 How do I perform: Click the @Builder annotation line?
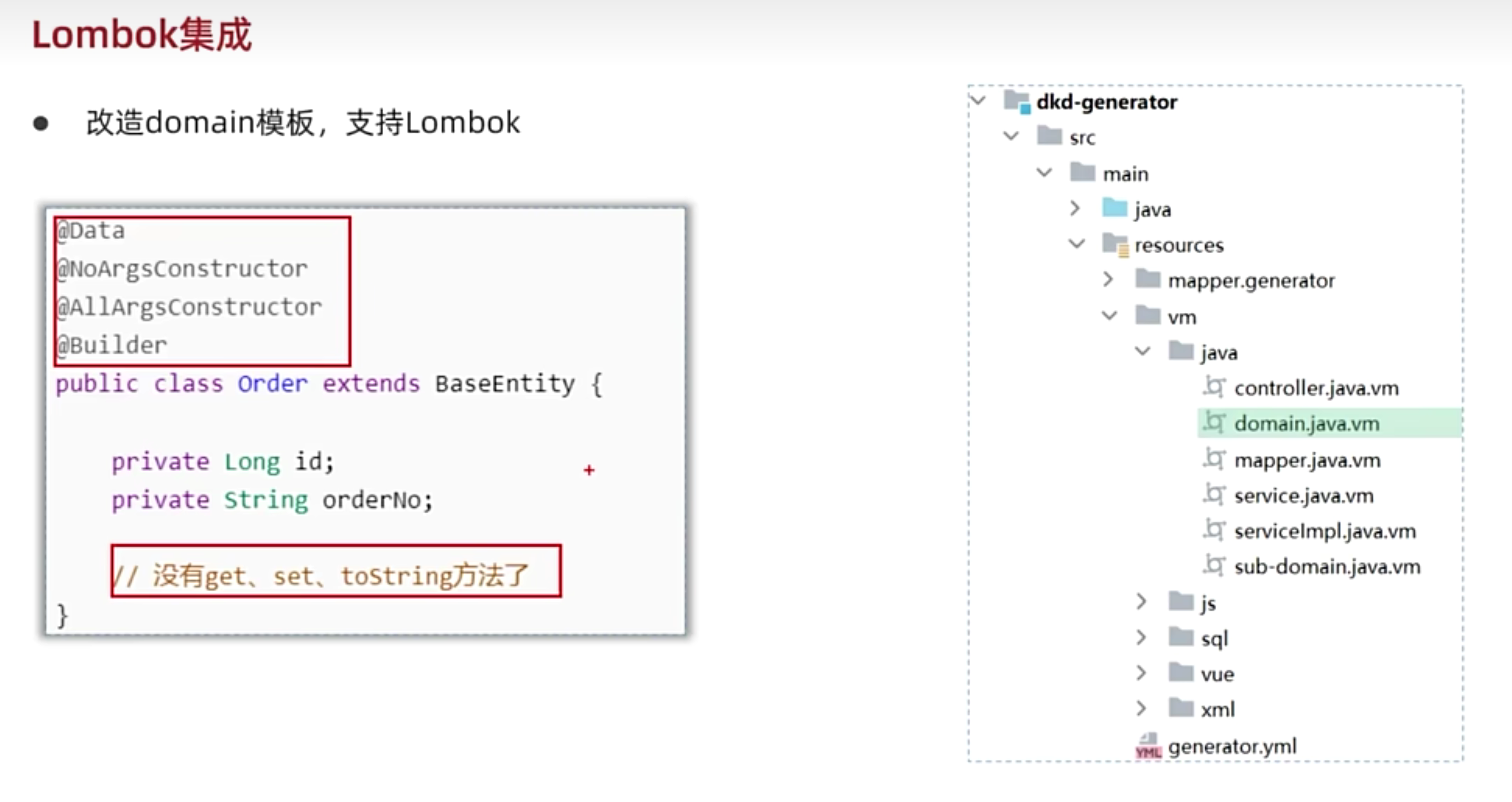click(x=111, y=345)
